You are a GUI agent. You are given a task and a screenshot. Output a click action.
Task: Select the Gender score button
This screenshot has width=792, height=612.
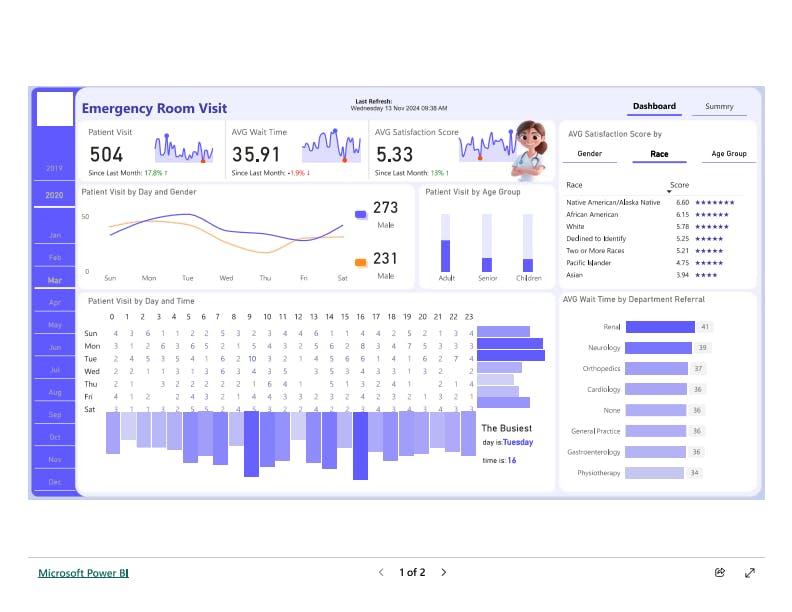(x=589, y=154)
